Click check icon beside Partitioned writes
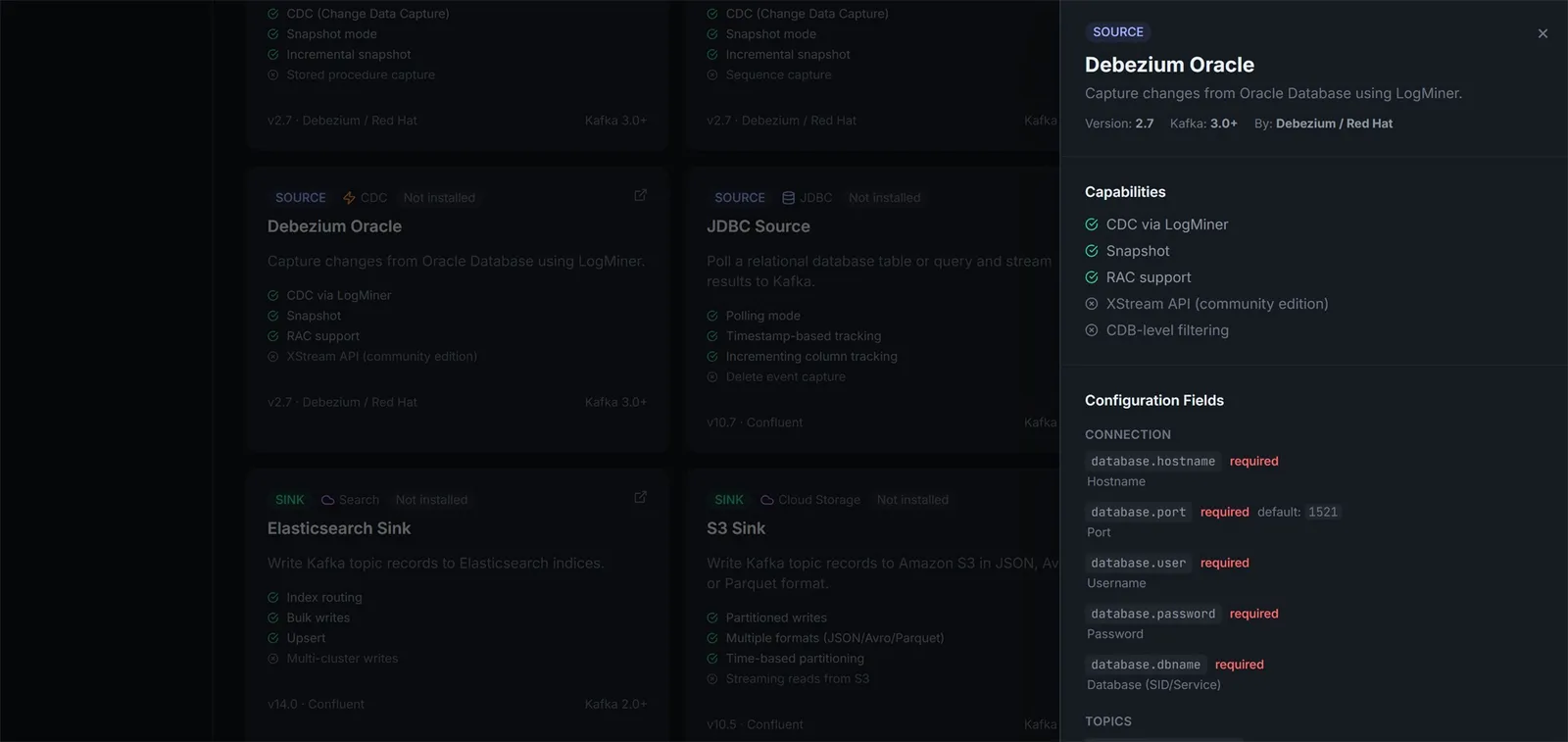 tap(712, 618)
